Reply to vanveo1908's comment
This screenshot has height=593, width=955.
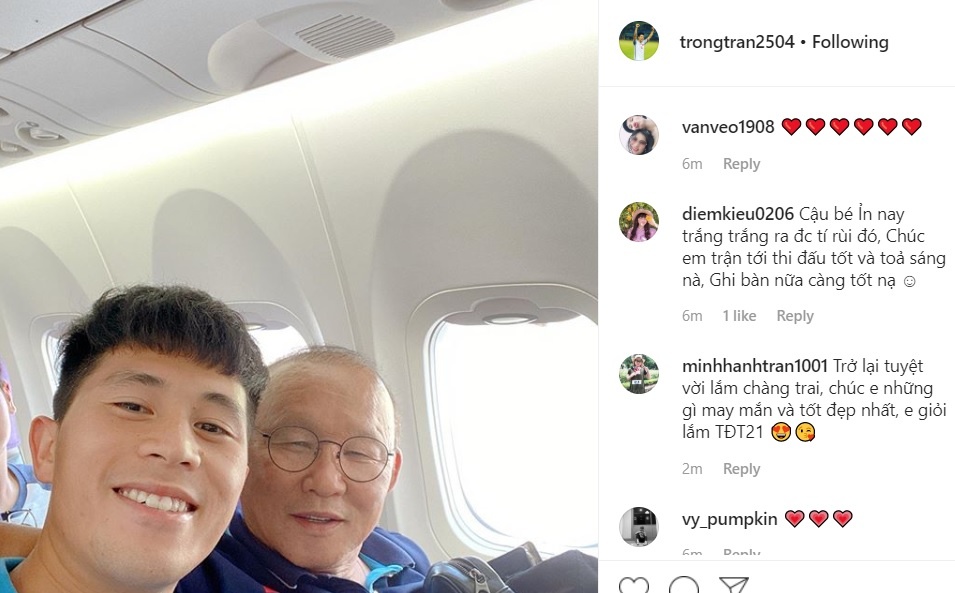pyautogui.click(x=741, y=164)
